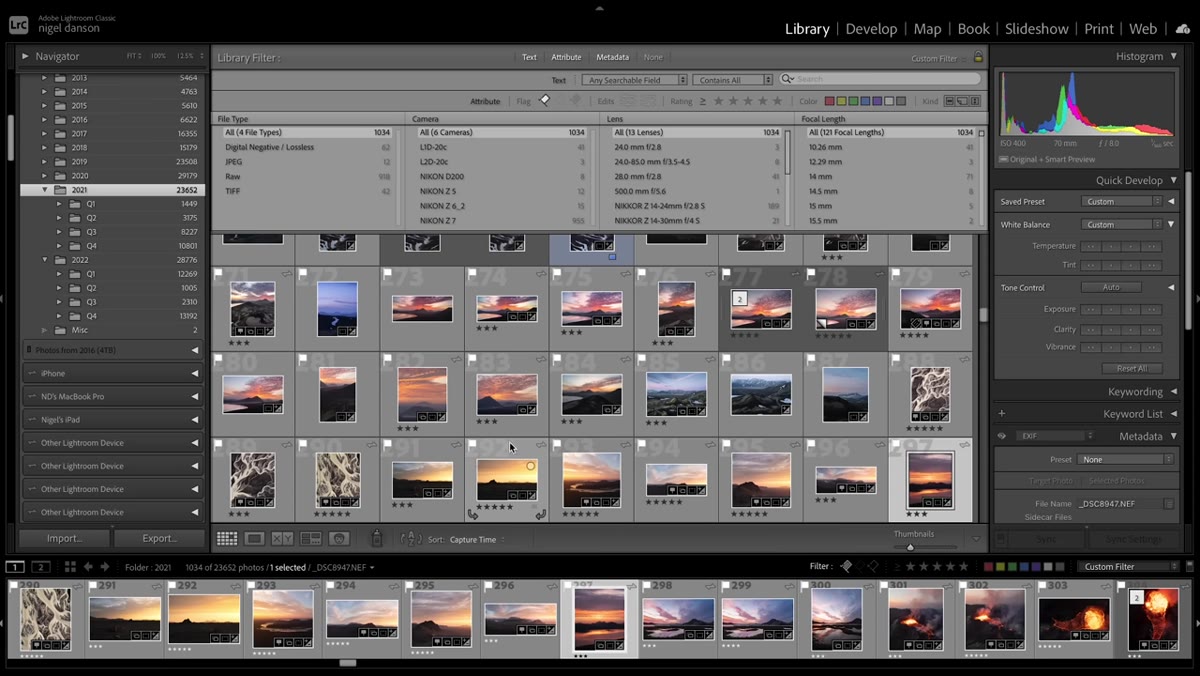Screen dimensions: 1200x676
Task: Click the Import button
Action: pos(64,538)
